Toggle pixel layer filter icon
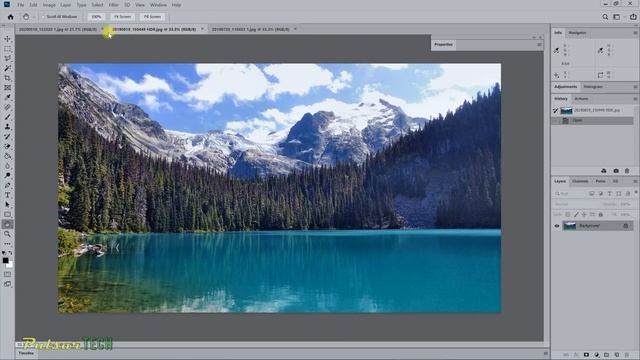The height and width of the screenshot is (360, 640). pyautogui.click(x=591, y=193)
